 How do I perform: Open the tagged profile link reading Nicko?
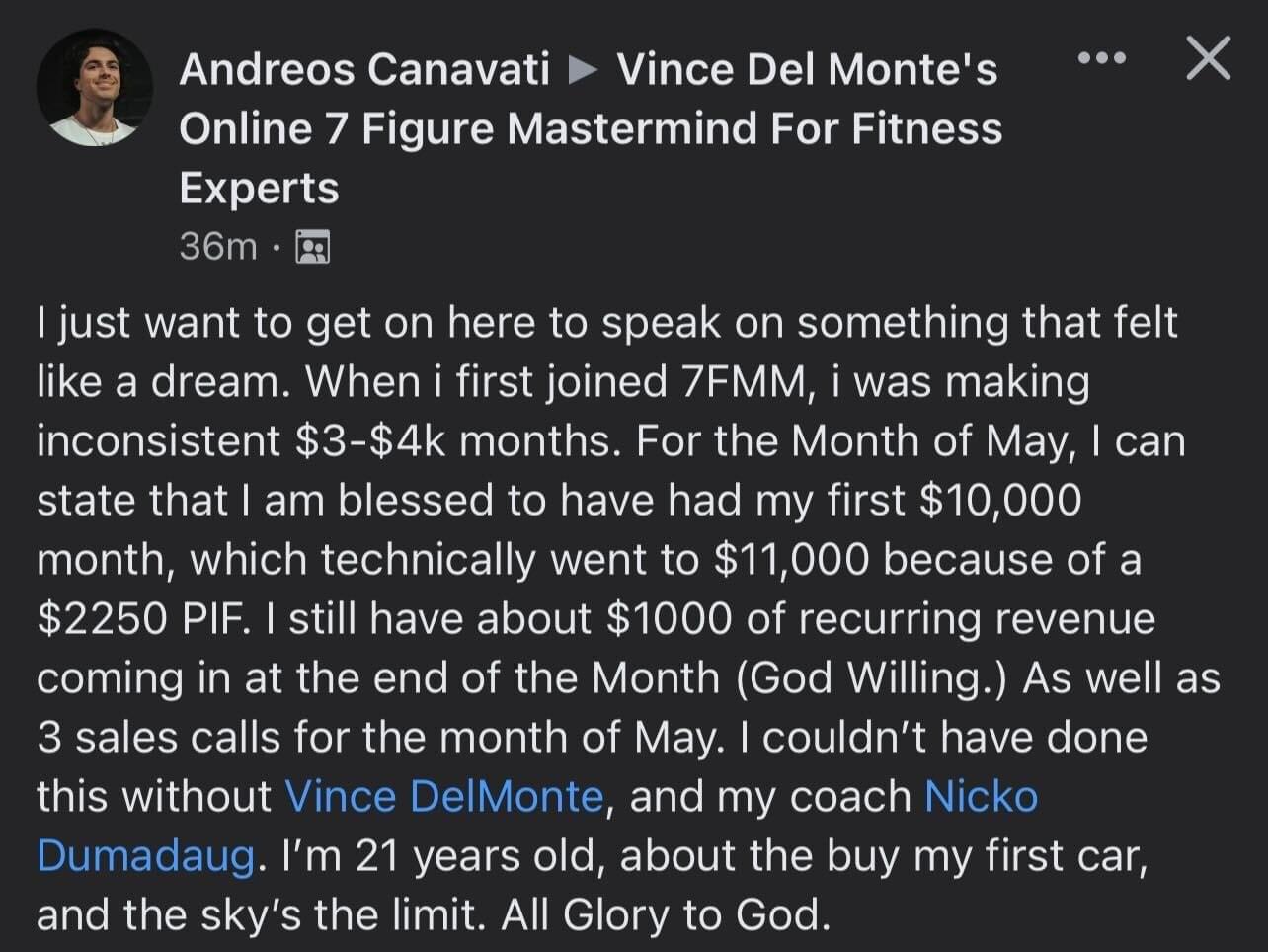(981, 796)
